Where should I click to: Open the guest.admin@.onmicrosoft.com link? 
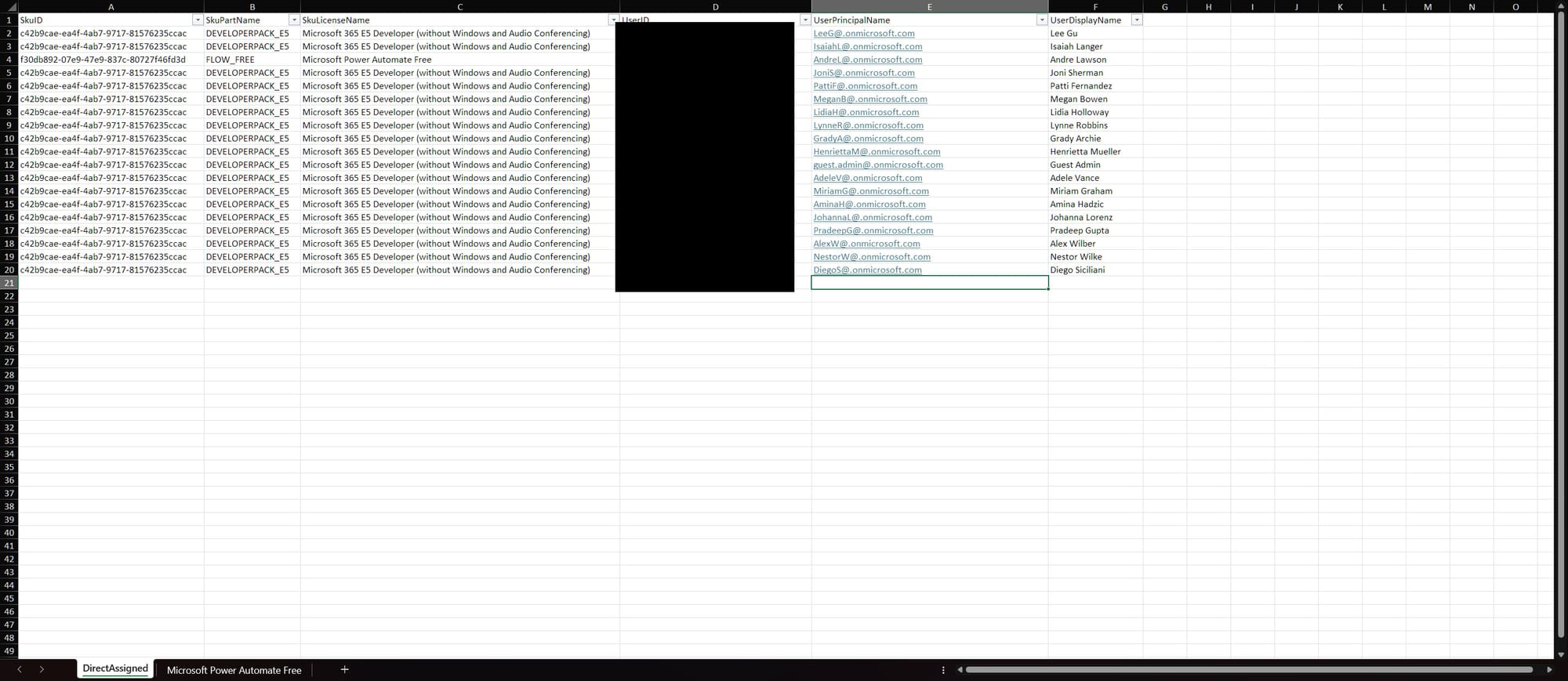click(877, 165)
